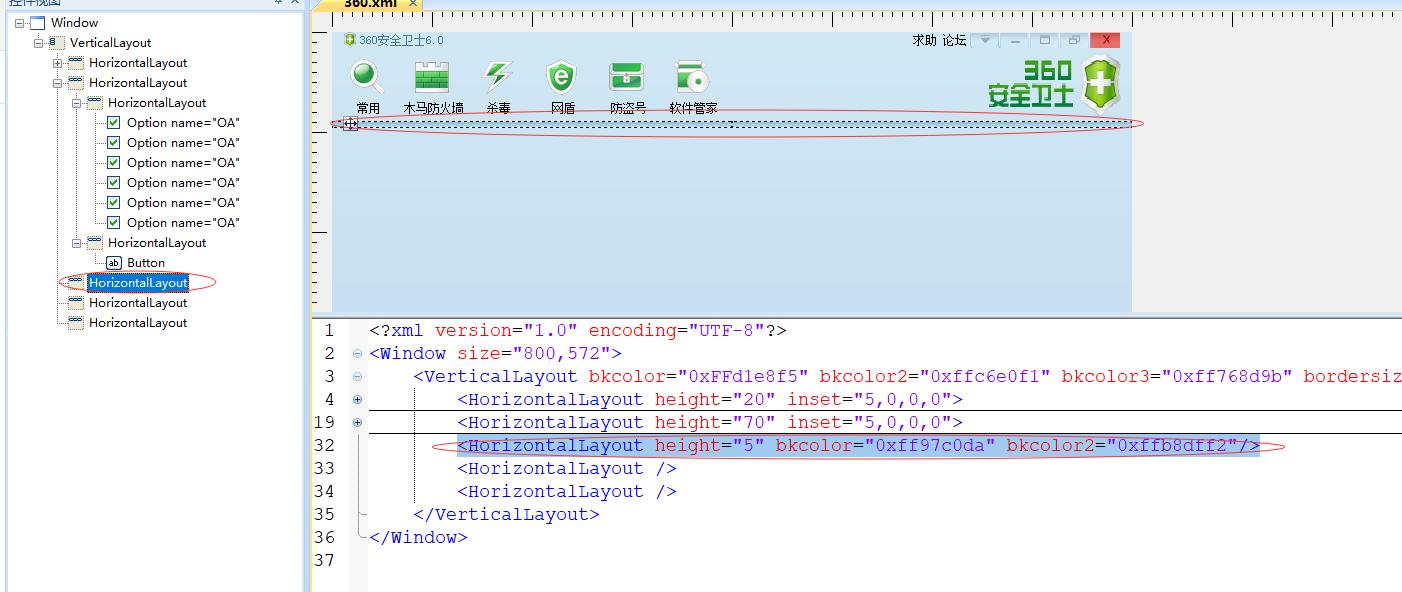Open the 求助 menu in the preview title bar
This screenshot has height=592, width=1402.
click(x=924, y=40)
